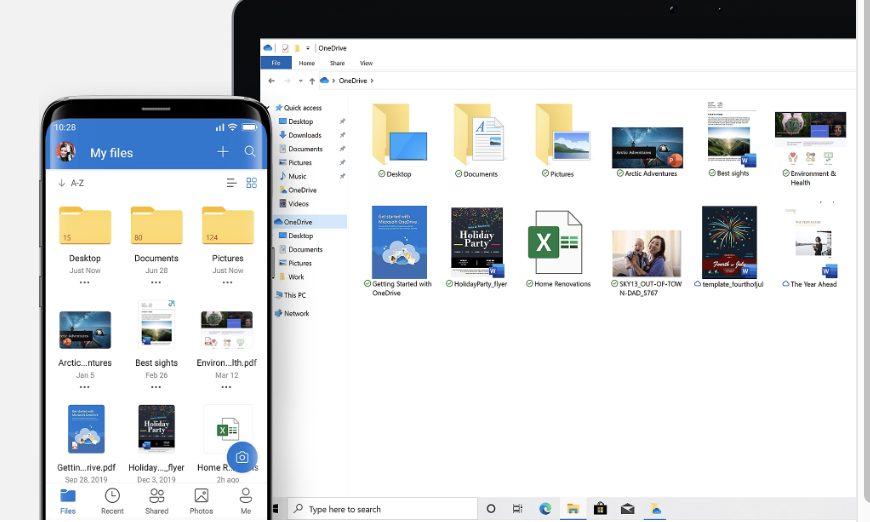The height and width of the screenshot is (522, 870).
Task: Open Microsoft Edge from taskbar
Action: [x=545, y=509]
